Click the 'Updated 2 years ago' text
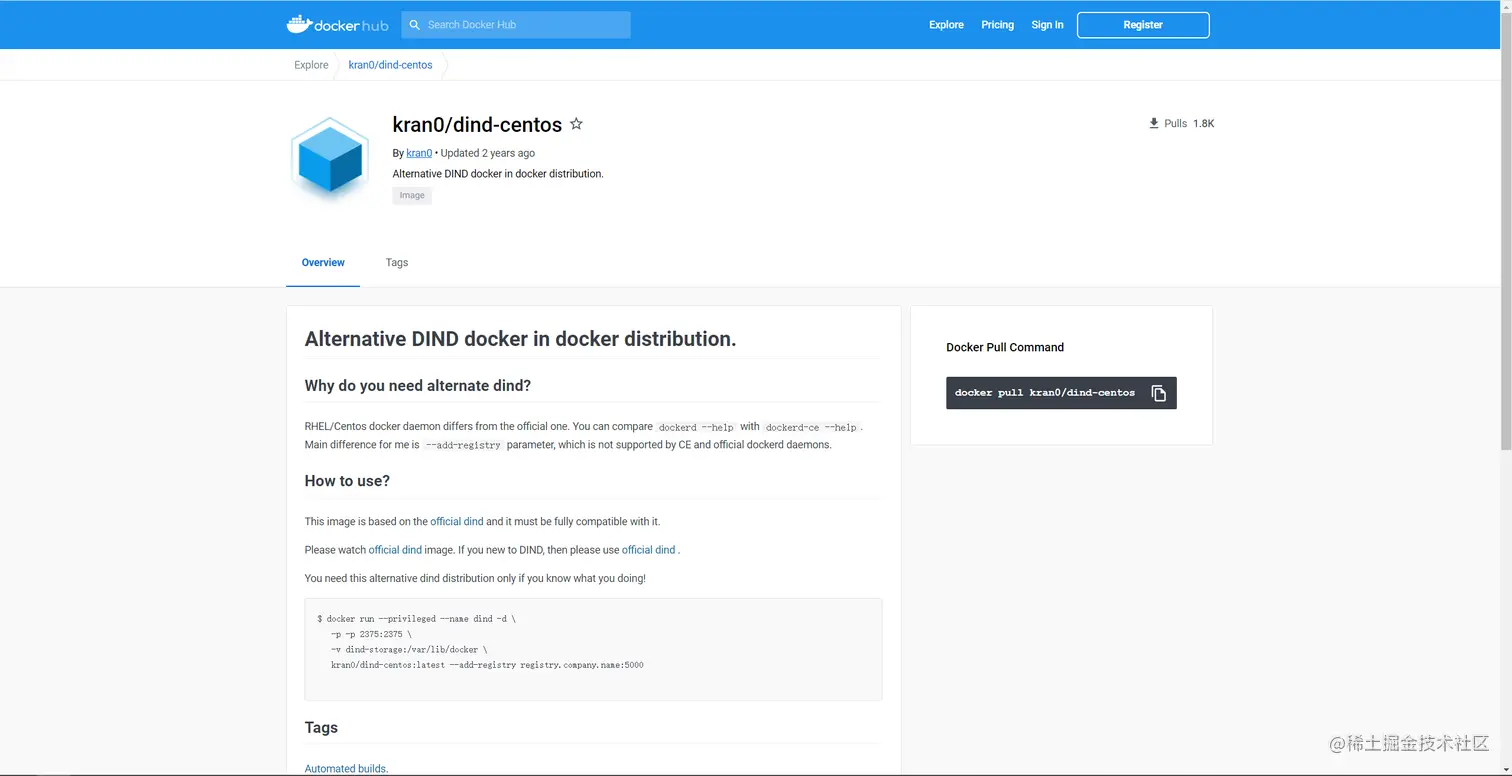This screenshot has width=1512, height=776. [488, 153]
